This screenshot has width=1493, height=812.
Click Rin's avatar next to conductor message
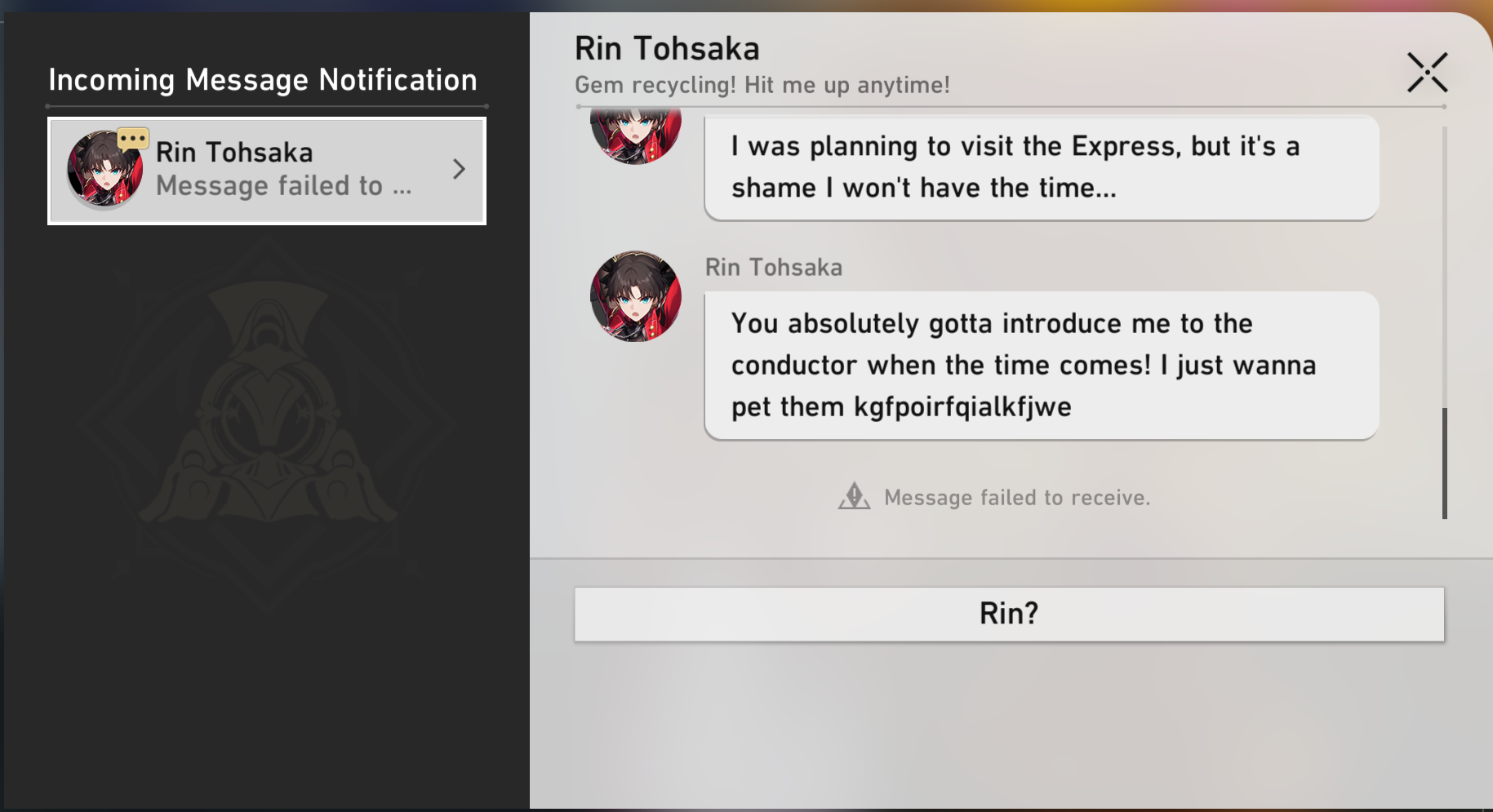tap(636, 296)
